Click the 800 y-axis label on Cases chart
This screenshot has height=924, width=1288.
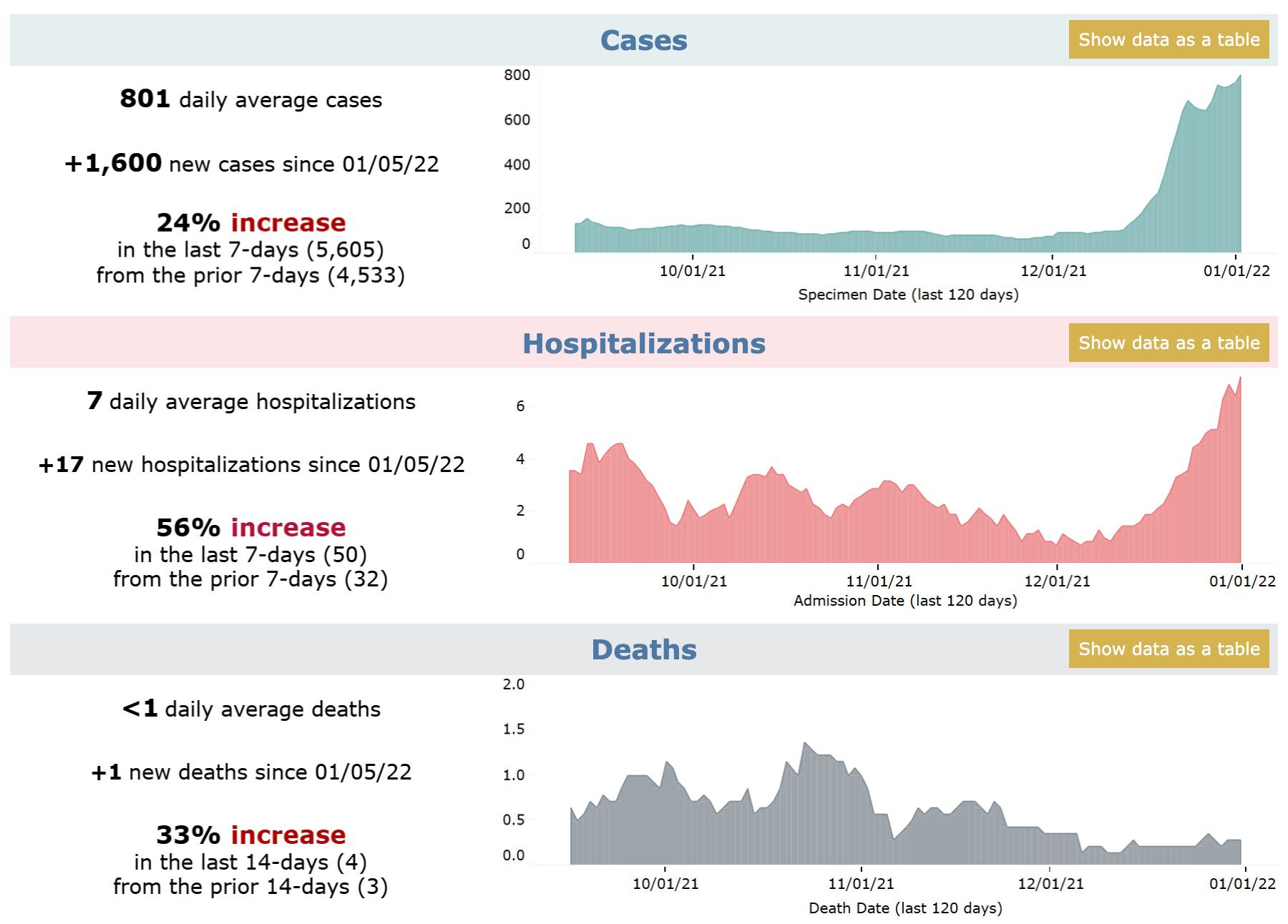(x=517, y=75)
